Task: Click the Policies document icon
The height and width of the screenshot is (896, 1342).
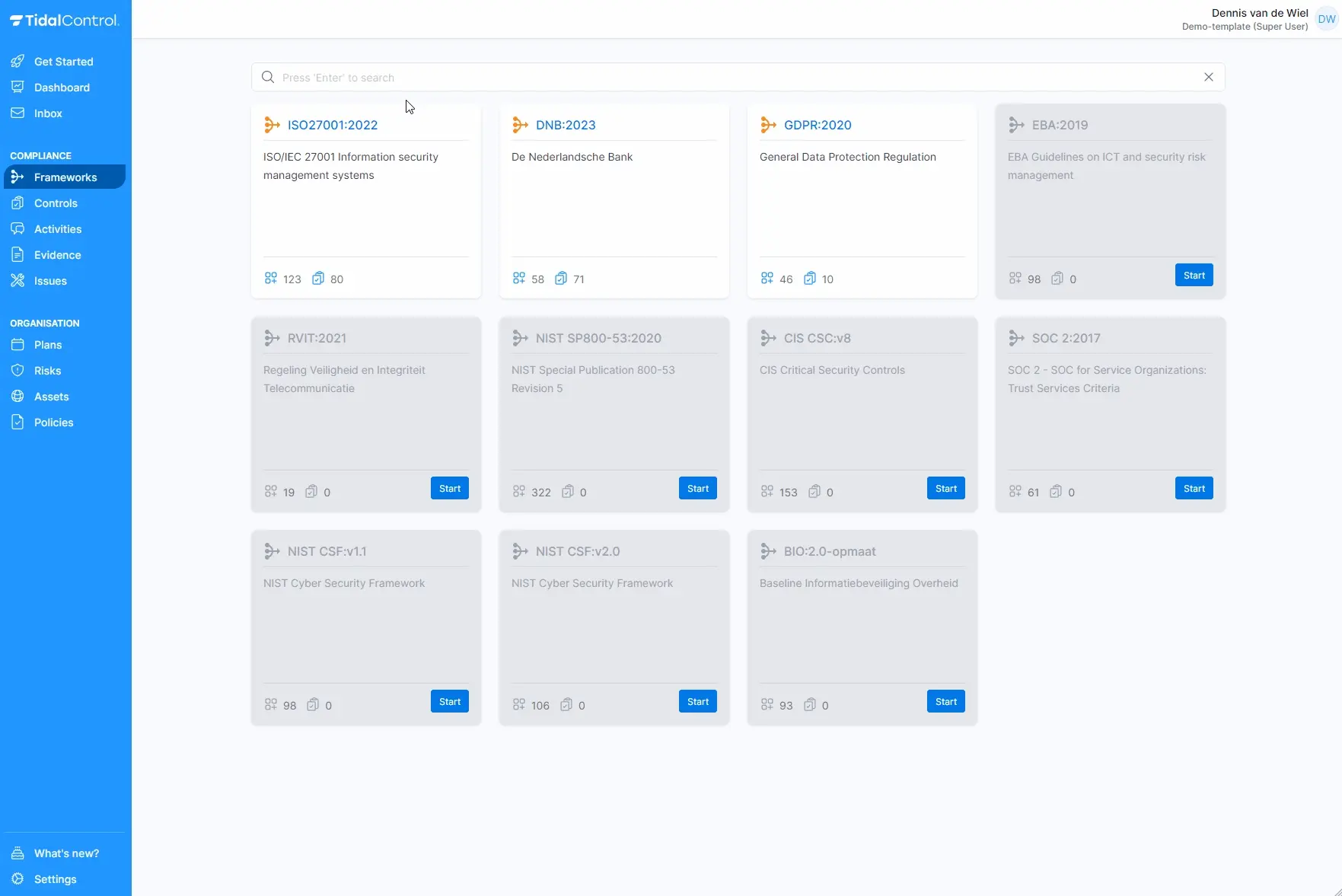Action: coord(18,422)
